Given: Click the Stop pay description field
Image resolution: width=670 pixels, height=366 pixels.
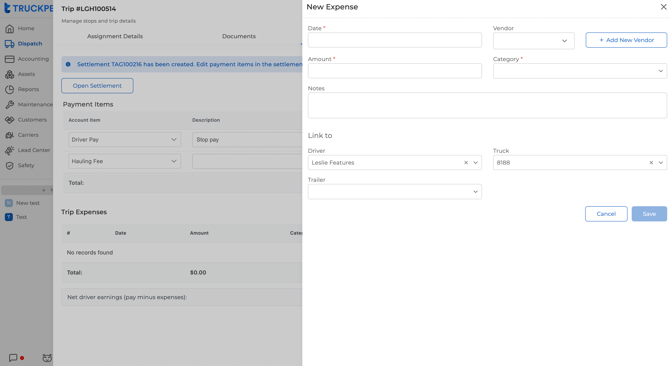Looking at the screenshot, I should click(247, 140).
